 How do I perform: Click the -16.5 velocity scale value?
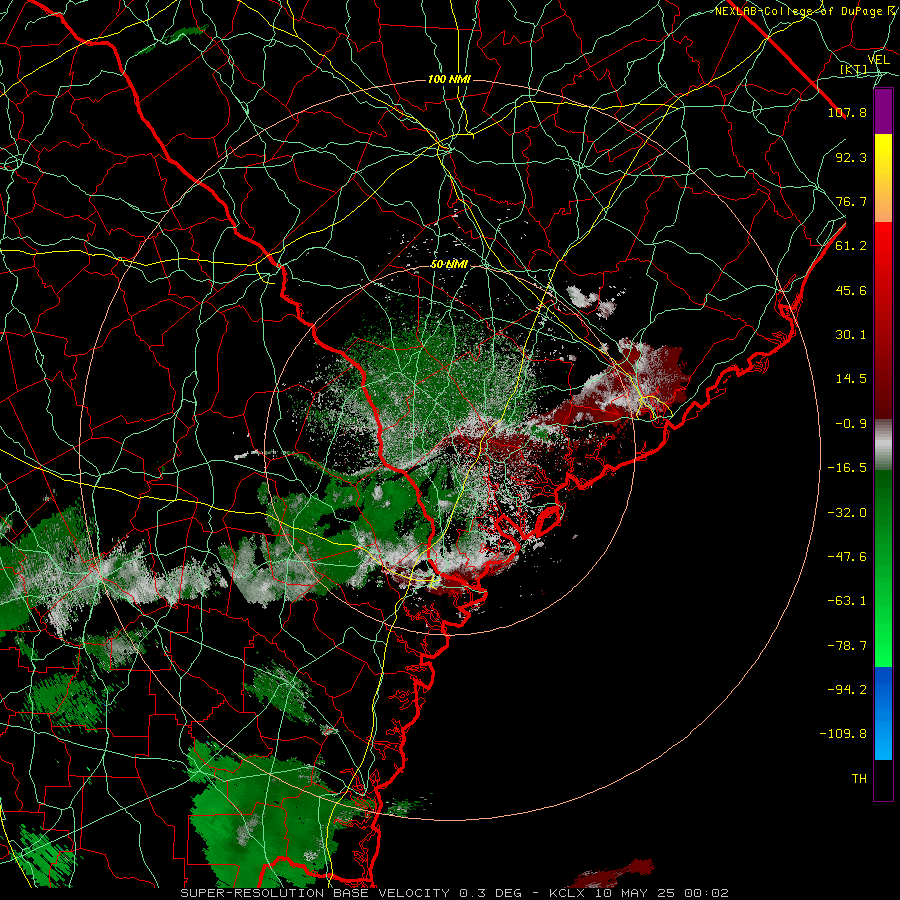847,468
